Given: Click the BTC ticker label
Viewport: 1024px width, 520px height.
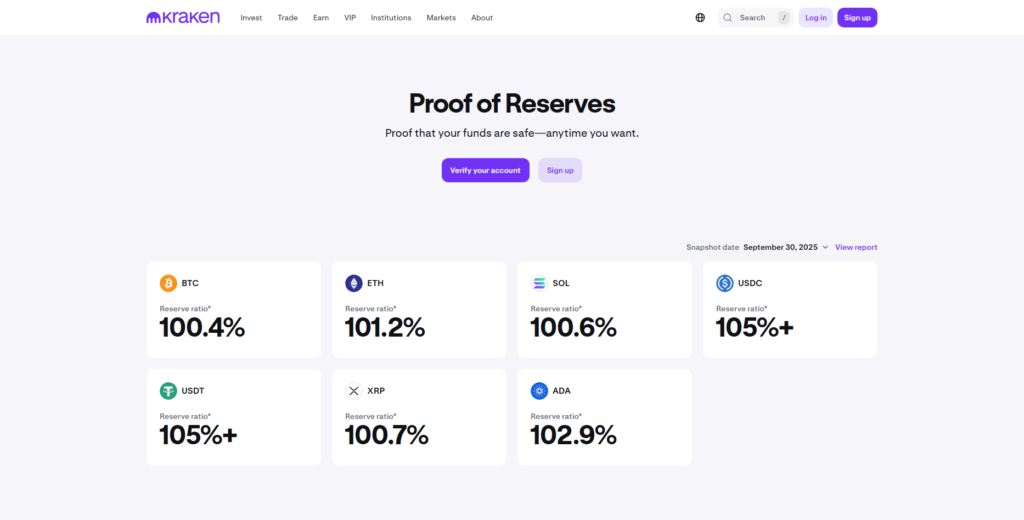Looking at the screenshot, I should [190, 284].
